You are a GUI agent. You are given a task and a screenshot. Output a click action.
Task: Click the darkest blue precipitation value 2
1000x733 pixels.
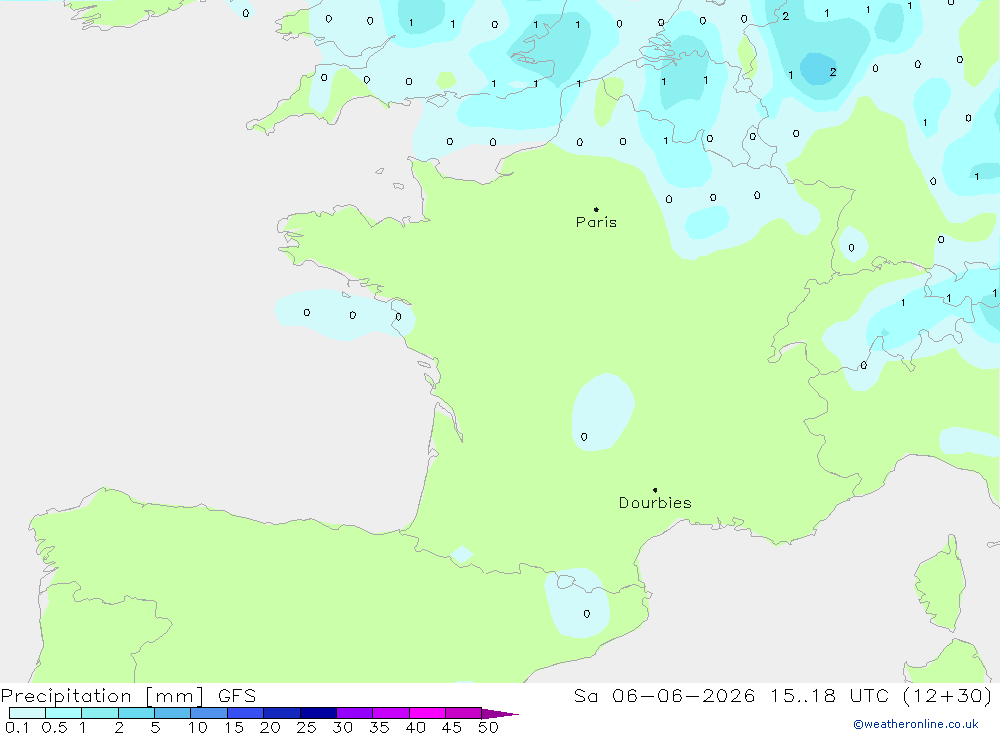pos(833,72)
